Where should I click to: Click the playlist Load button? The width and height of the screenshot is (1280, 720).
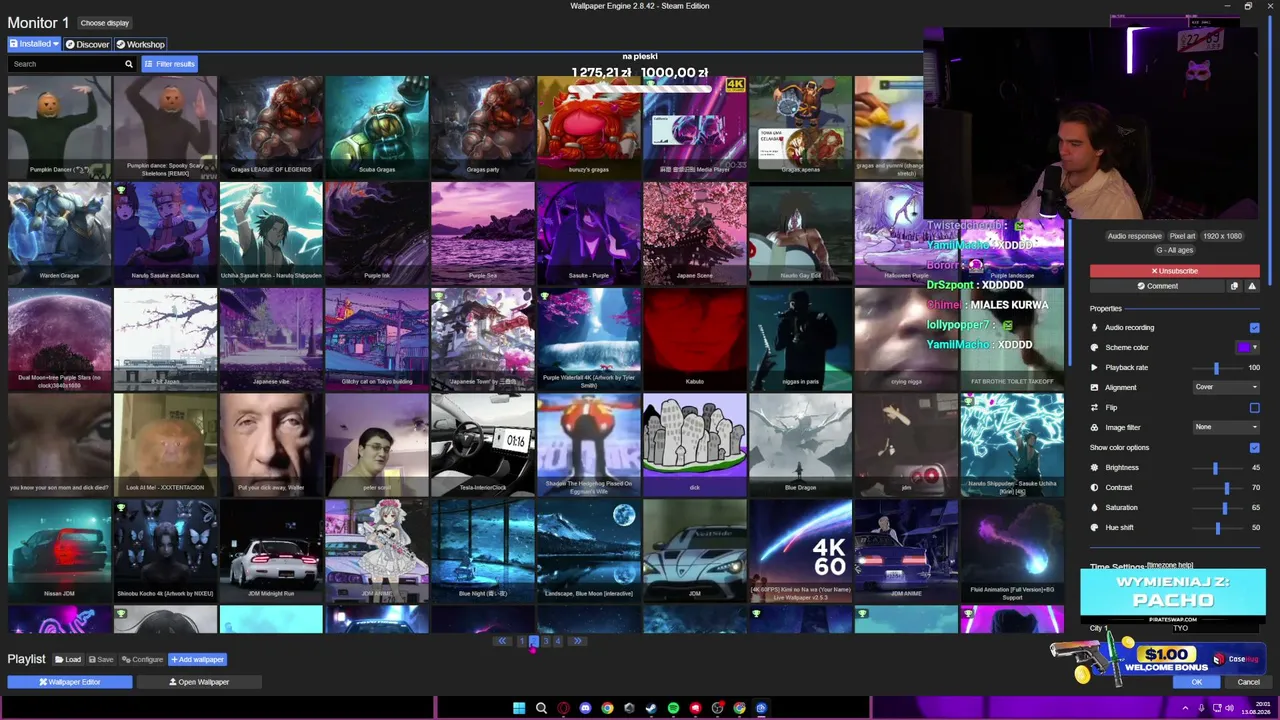(x=68, y=660)
